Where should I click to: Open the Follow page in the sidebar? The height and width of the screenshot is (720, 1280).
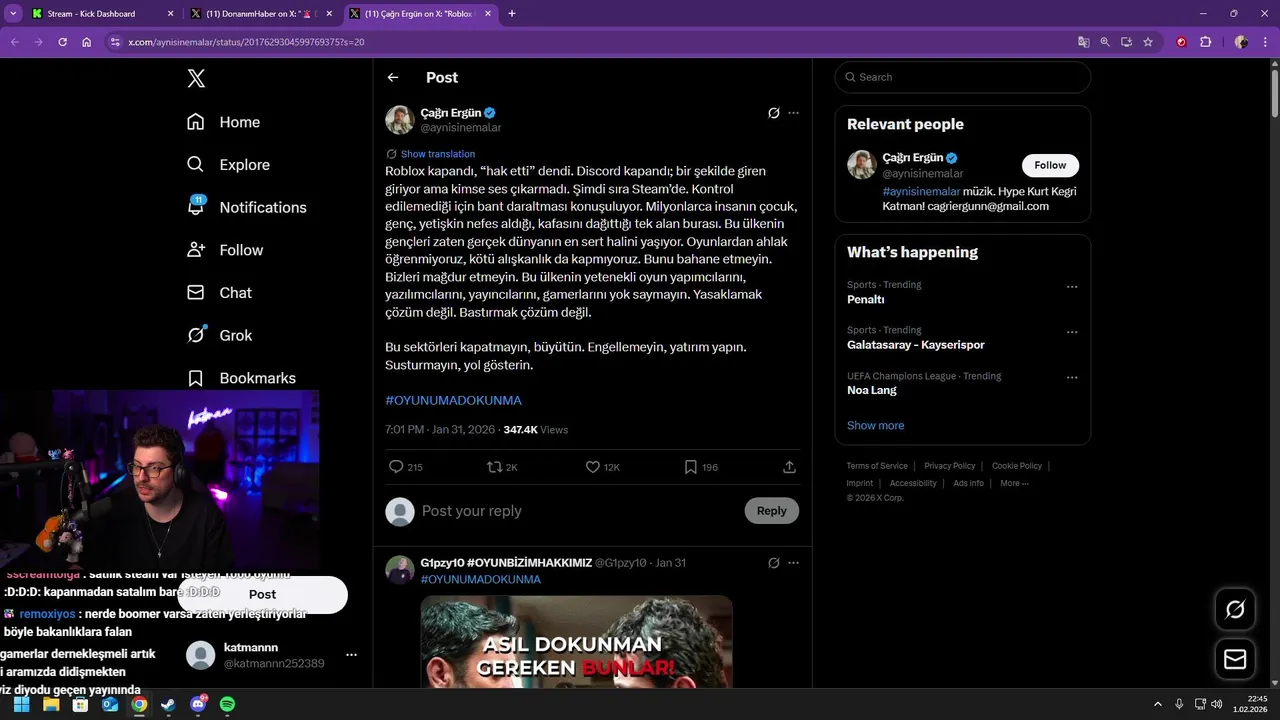[225, 250]
